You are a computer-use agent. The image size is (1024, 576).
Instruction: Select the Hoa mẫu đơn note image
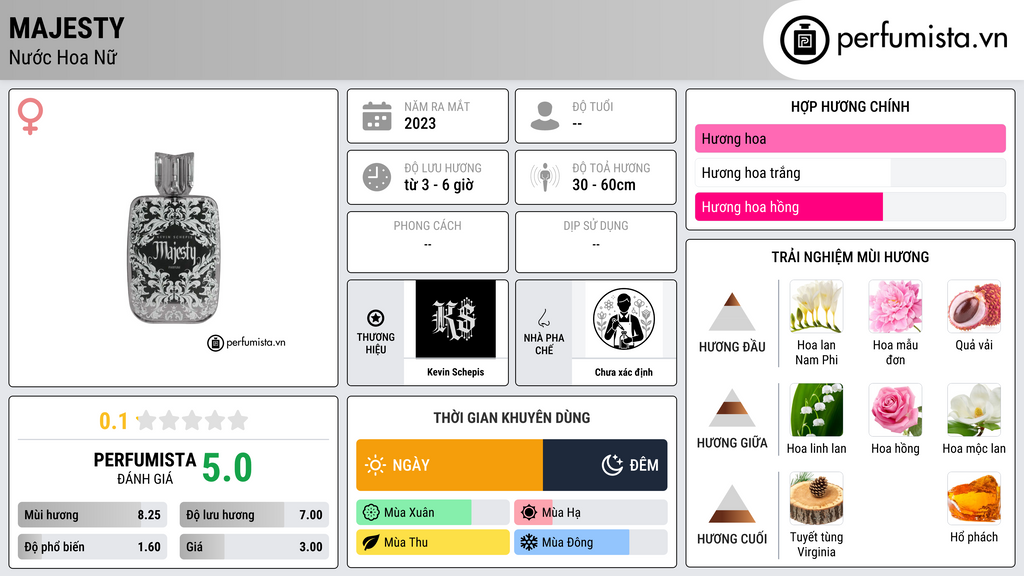(x=895, y=306)
